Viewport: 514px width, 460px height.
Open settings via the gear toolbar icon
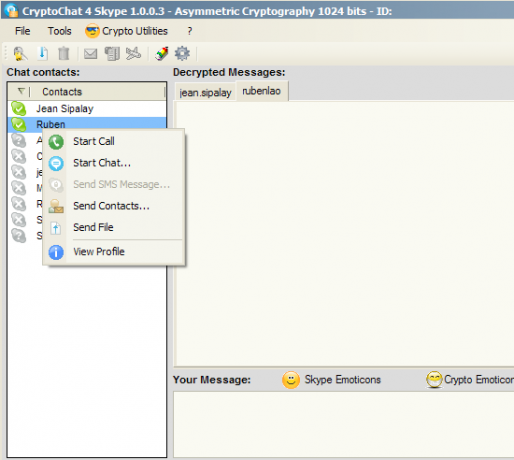(182, 53)
